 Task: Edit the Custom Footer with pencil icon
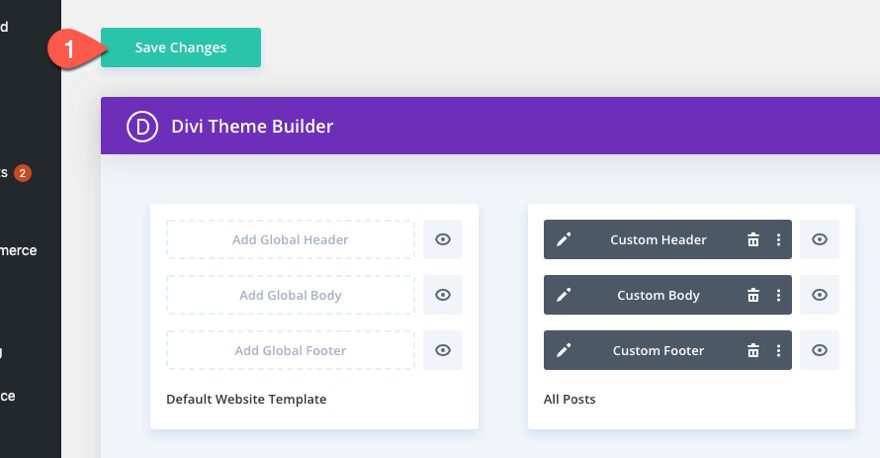[564, 351]
